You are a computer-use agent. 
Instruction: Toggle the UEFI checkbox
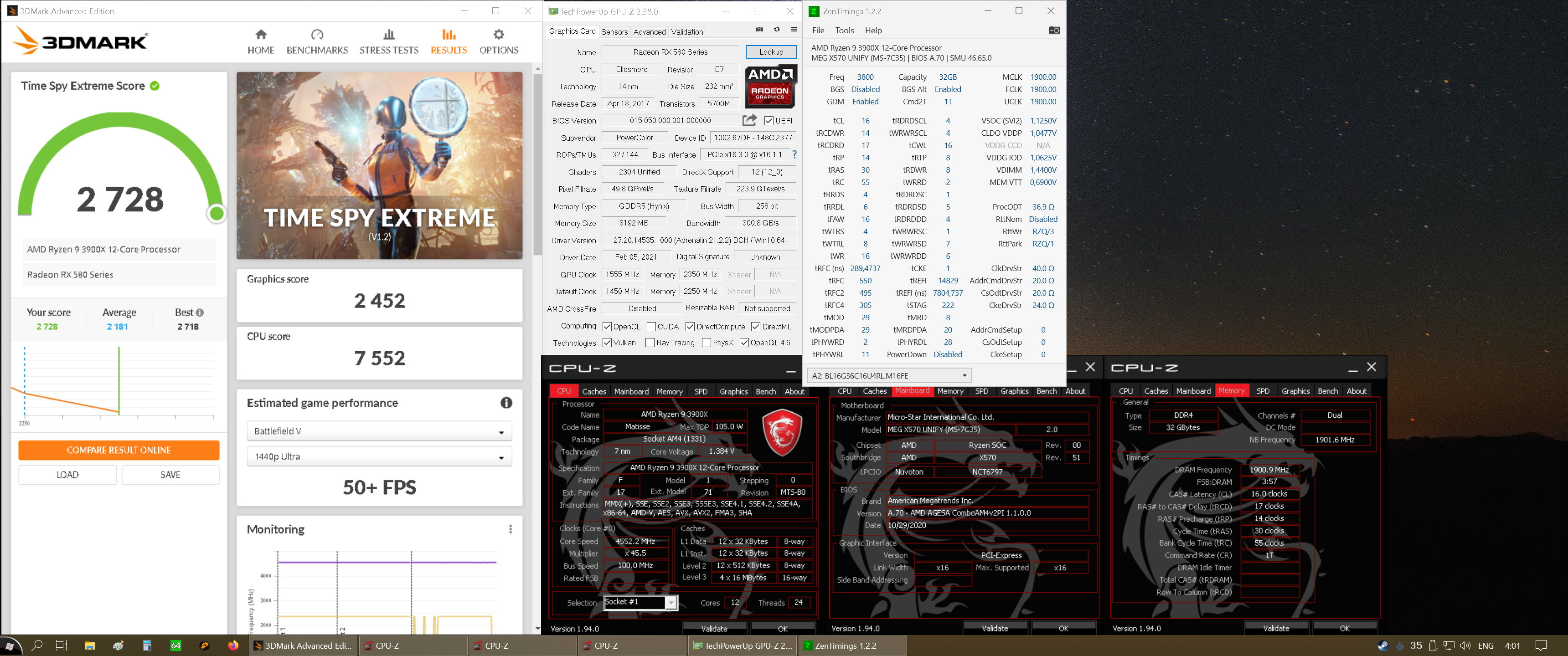point(769,120)
